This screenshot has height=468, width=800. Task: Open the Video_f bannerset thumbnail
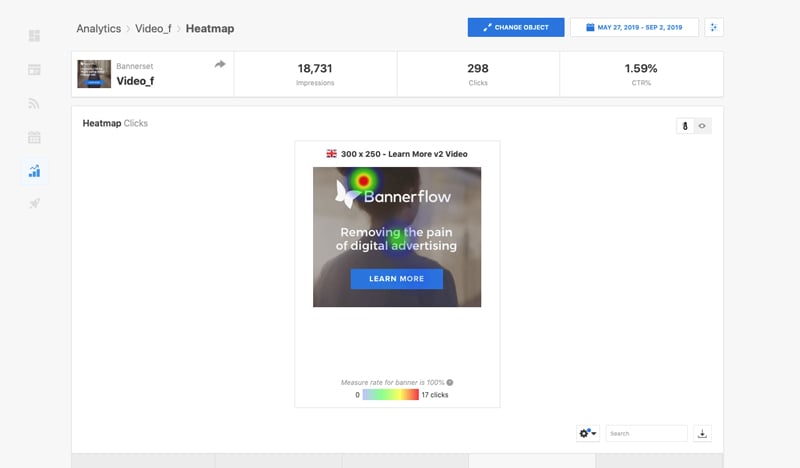click(x=94, y=74)
